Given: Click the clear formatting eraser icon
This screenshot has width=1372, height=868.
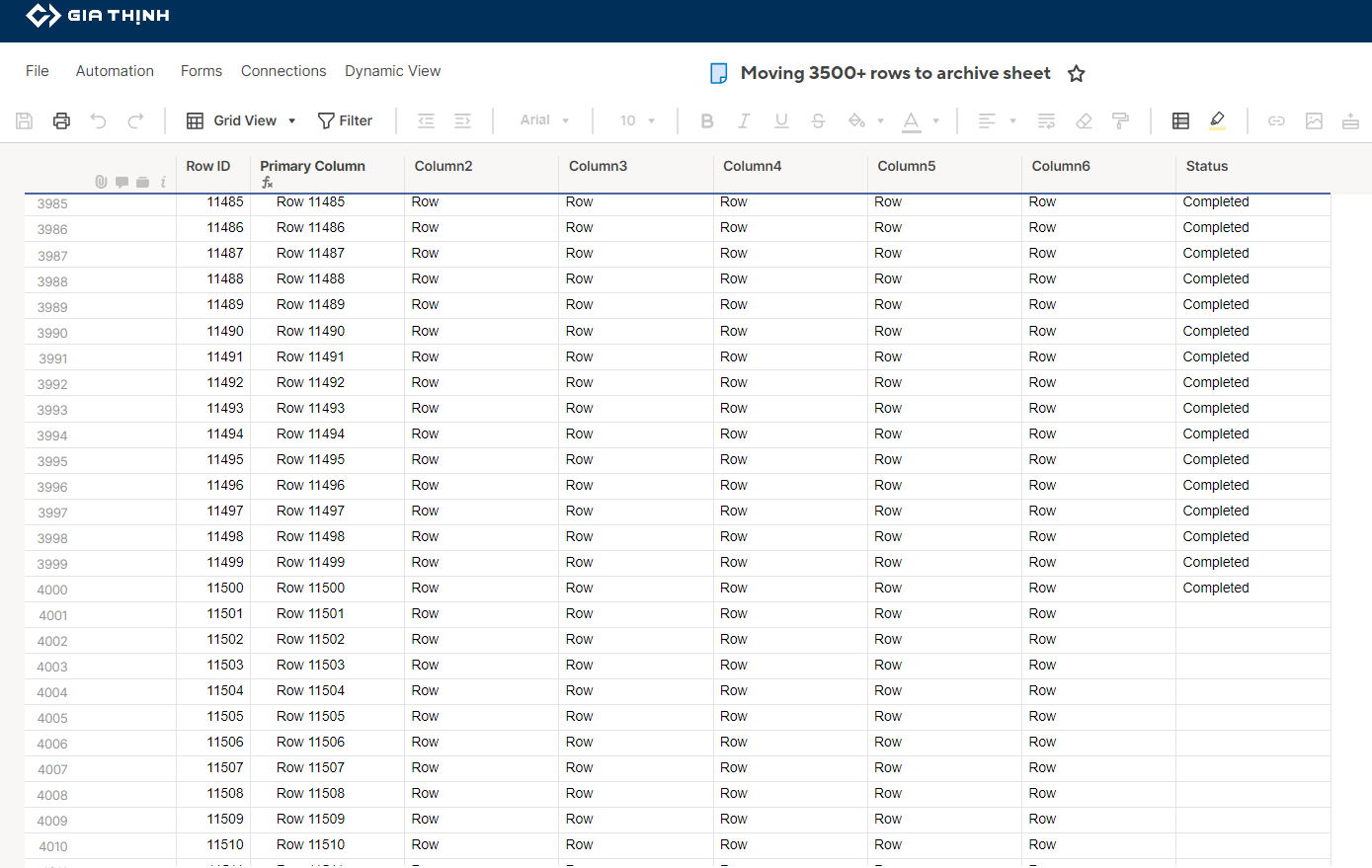Looking at the screenshot, I should point(1084,120).
